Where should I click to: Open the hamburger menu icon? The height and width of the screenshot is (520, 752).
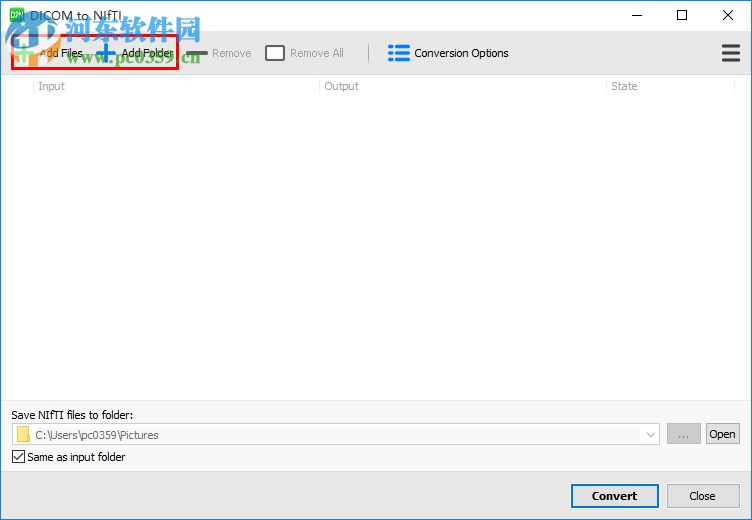[x=730, y=53]
